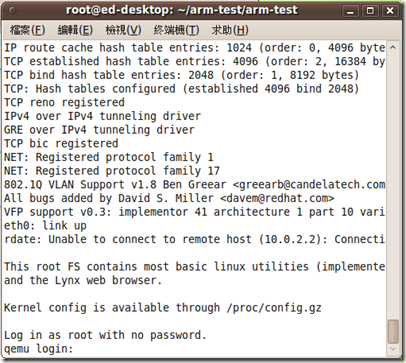406x363 pixels.
Task: Click 'Log in as root with no password.'
Action: click(x=105, y=335)
